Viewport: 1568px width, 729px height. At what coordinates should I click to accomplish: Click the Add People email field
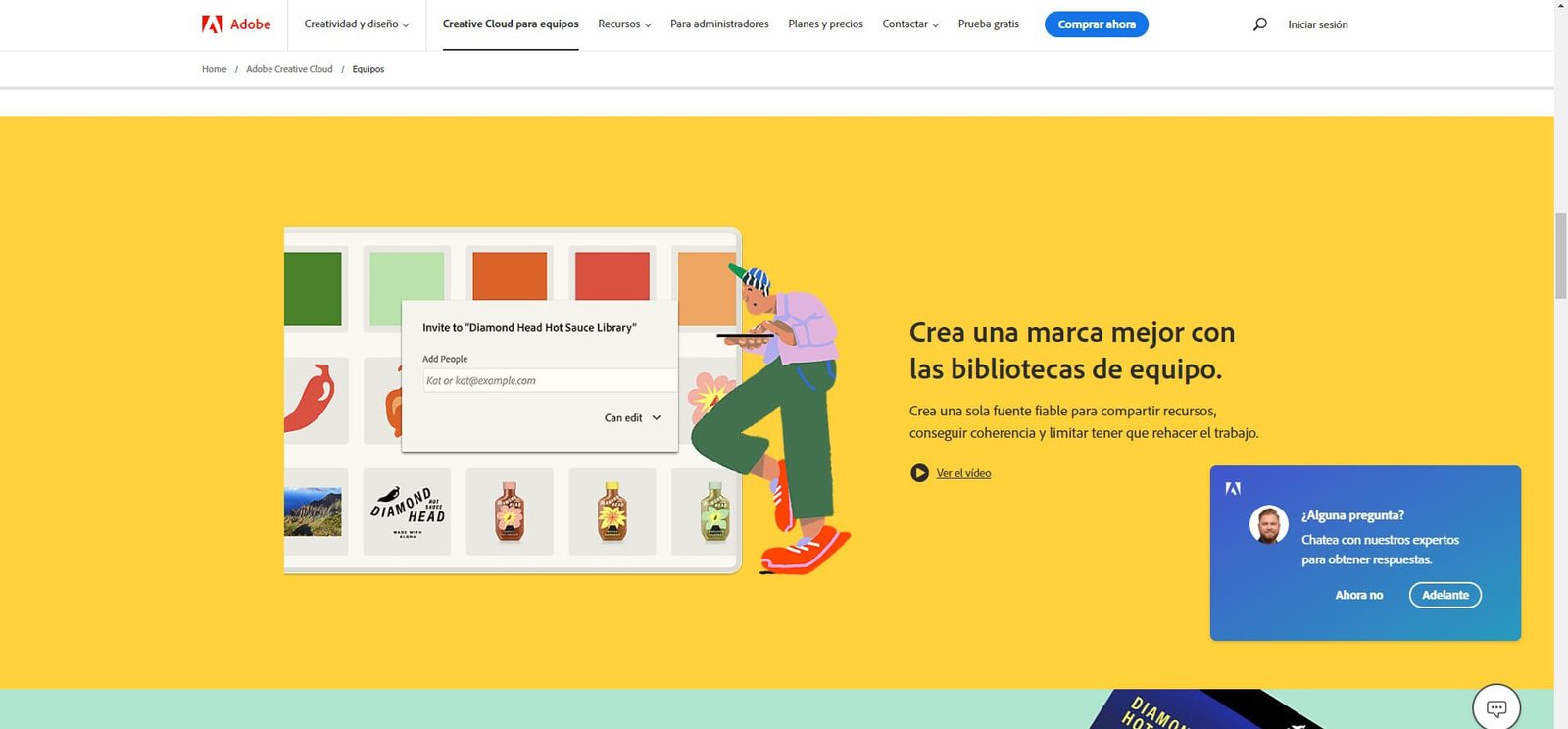coord(549,381)
